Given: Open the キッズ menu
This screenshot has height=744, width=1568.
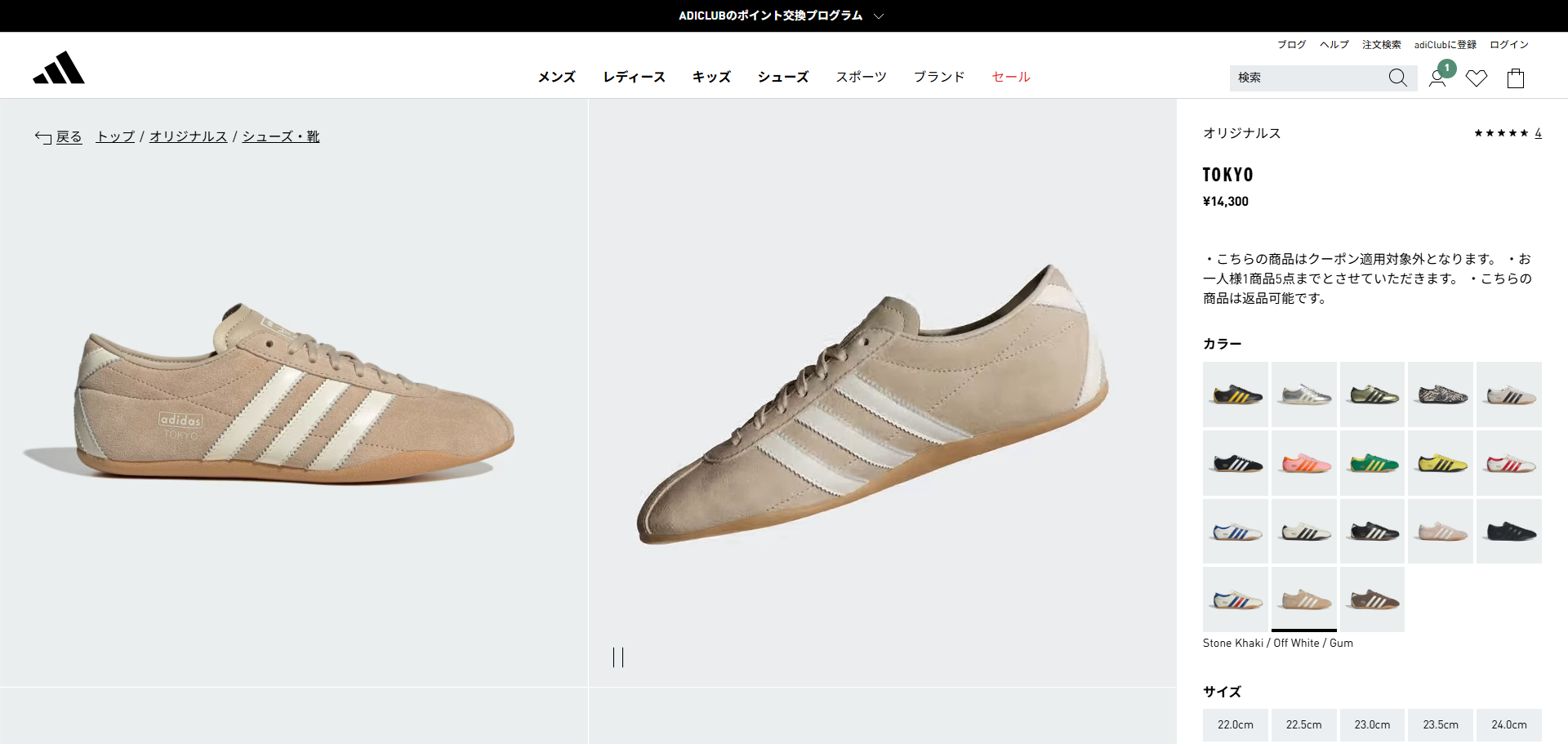Looking at the screenshot, I should pyautogui.click(x=712, y=77).
